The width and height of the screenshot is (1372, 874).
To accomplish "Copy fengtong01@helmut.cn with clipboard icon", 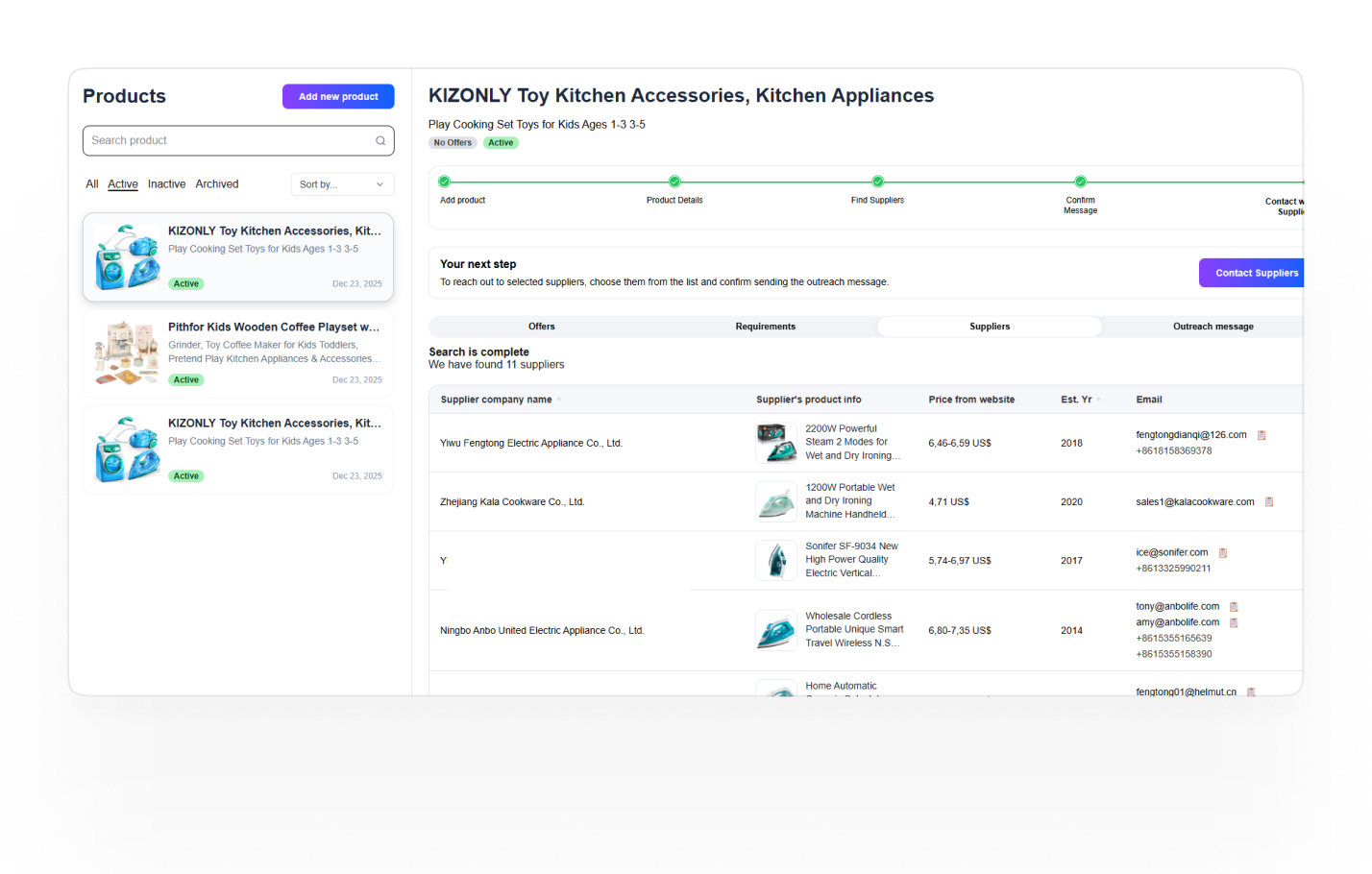I will (1251, 692).
